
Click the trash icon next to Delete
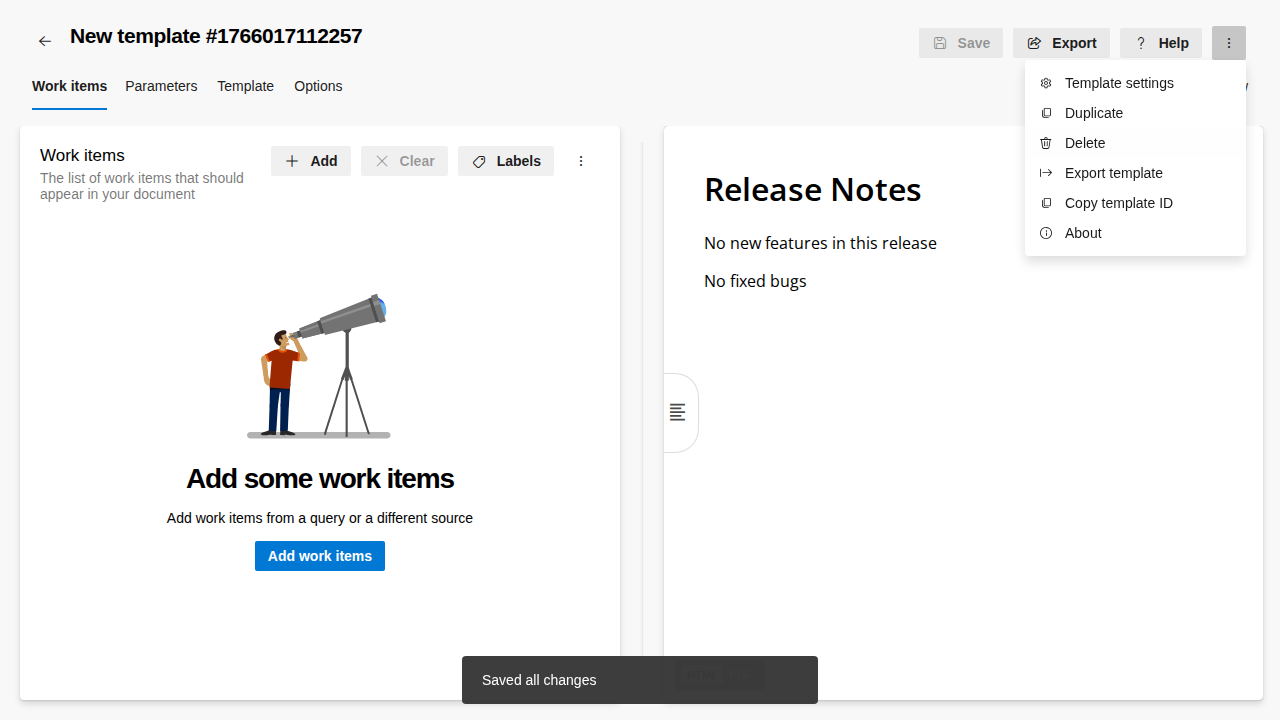(x=1046, y=143)
